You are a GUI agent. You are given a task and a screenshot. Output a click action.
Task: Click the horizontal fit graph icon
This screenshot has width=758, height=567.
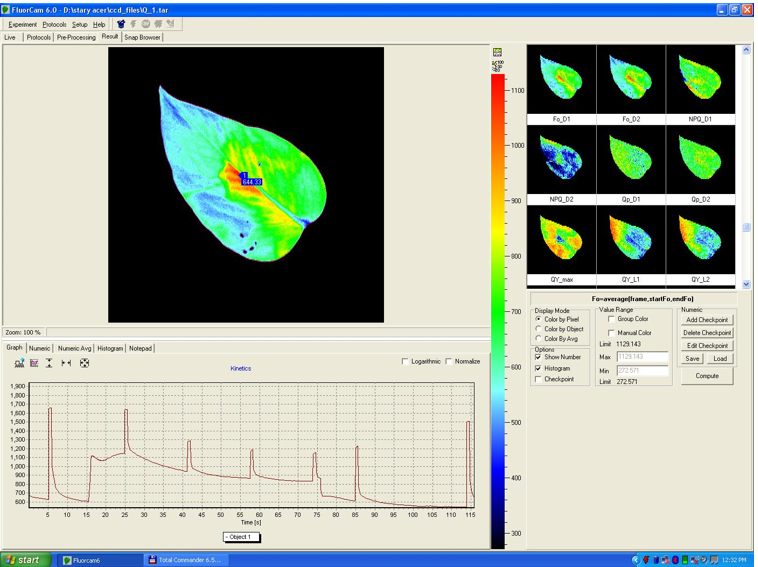[x=66, y=363]
